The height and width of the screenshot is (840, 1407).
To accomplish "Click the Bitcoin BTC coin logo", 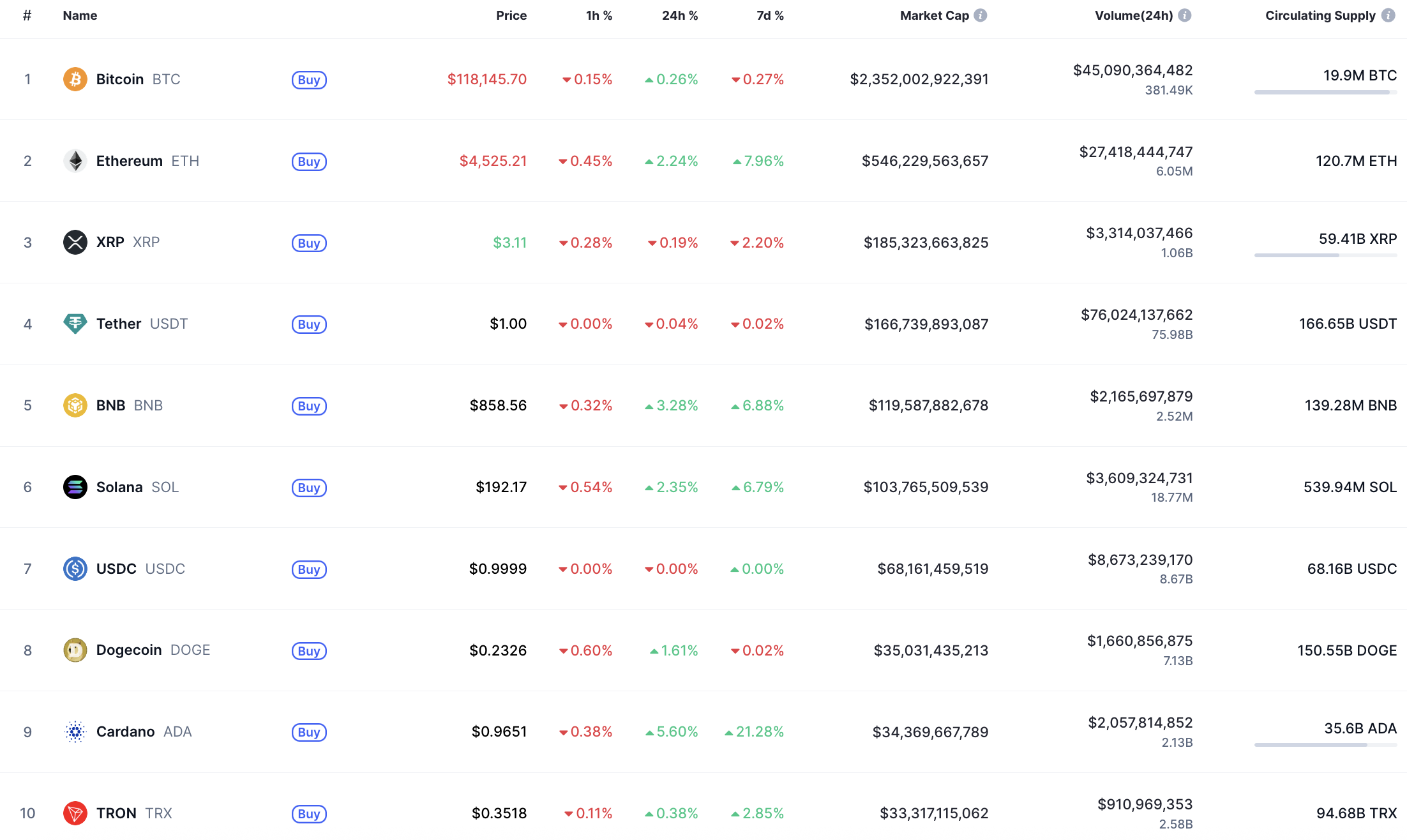I will [75, 79].
